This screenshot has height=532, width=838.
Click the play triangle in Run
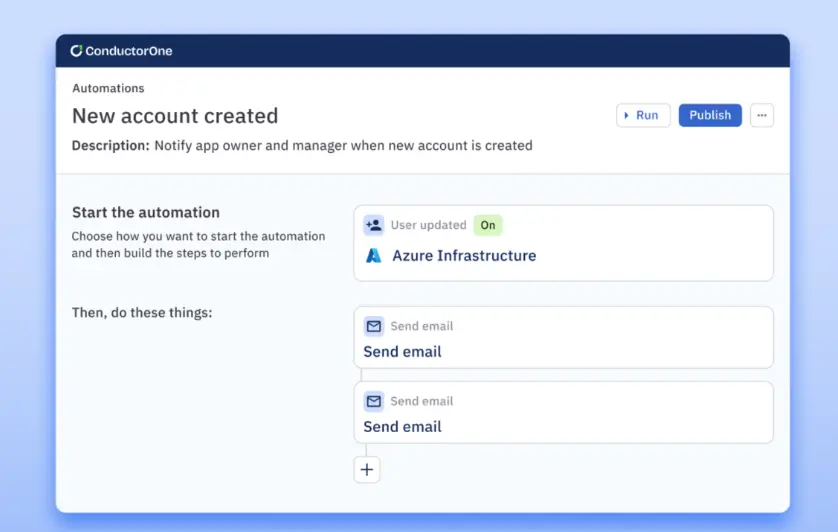pos(626,115)
